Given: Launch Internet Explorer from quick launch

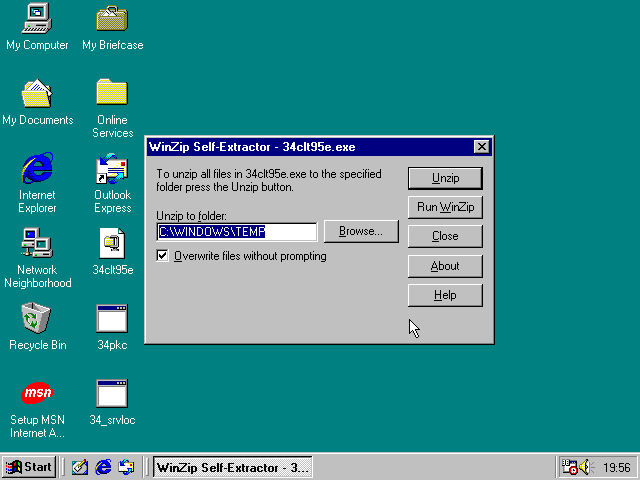Looking at the screenshot, I should (x=103, y=467).
